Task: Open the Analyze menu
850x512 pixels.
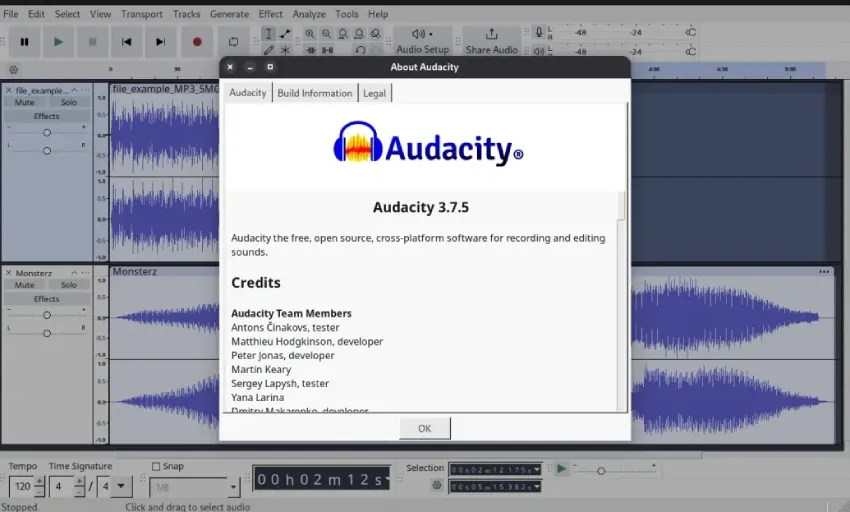Action: [x=309, y=14]
